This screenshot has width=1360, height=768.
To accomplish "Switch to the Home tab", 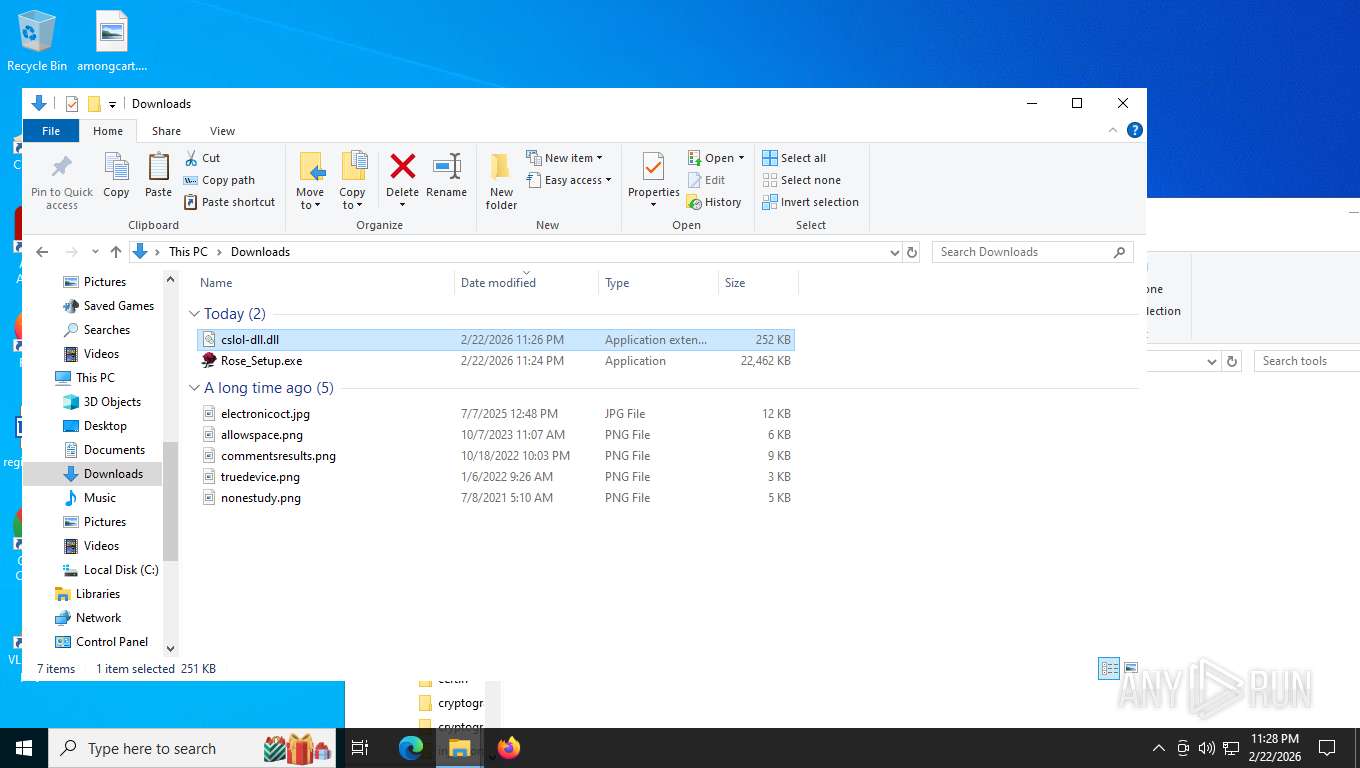I will click(x=108, y=131).
